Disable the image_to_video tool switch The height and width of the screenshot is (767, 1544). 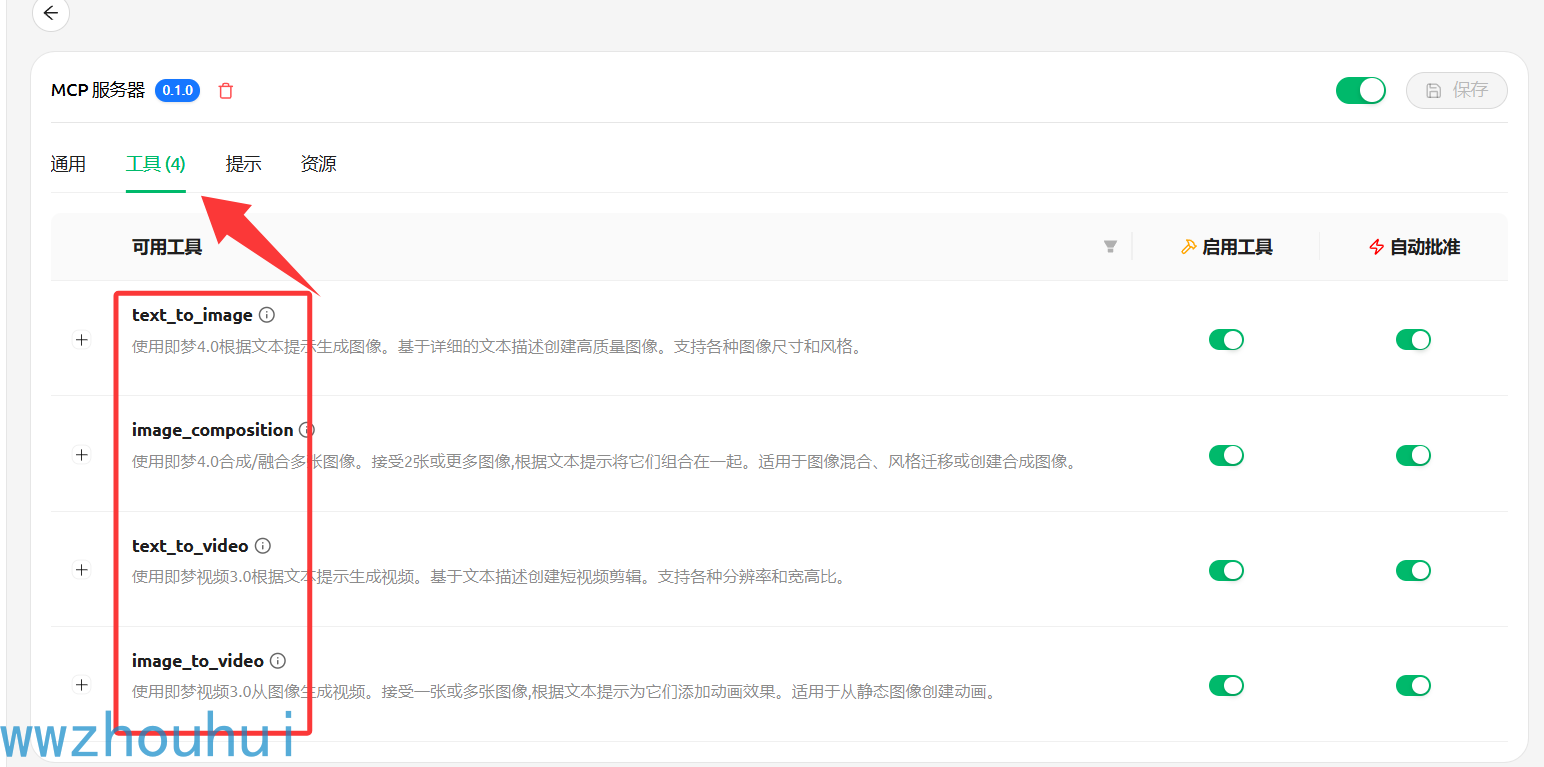1226,685
